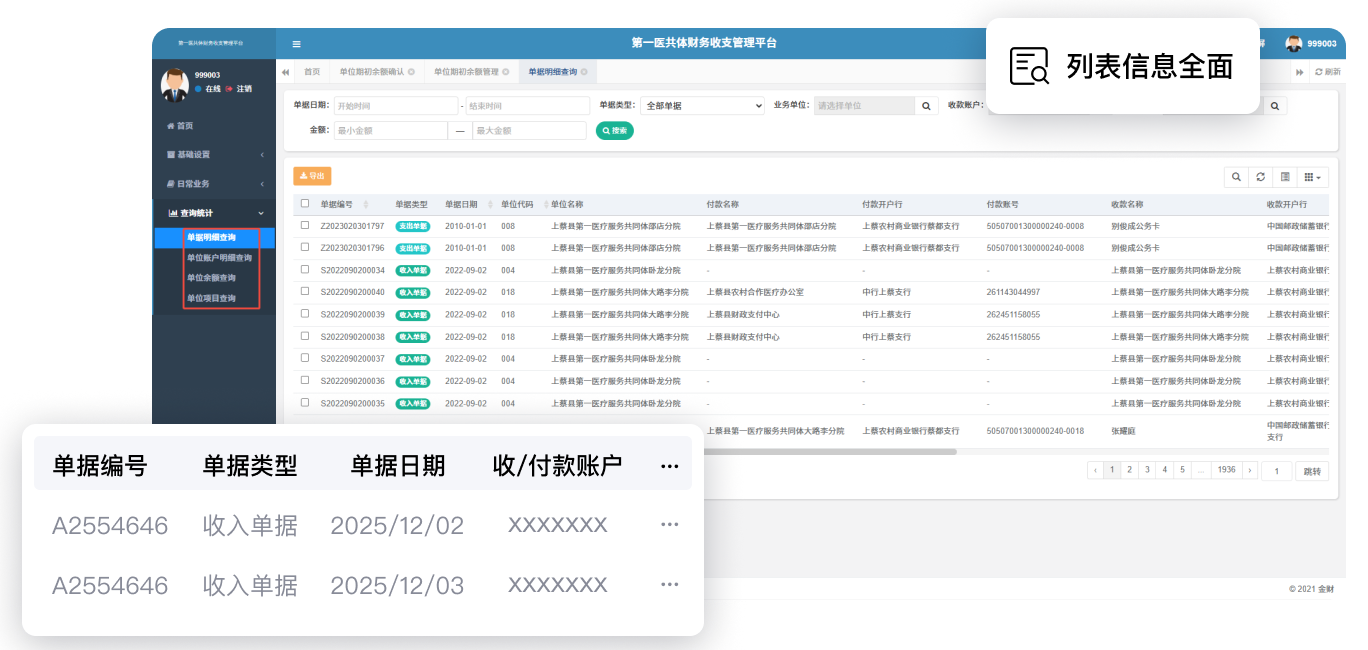
Task: Click the table toolbar refresh icon
Action: coord(1261,177)
